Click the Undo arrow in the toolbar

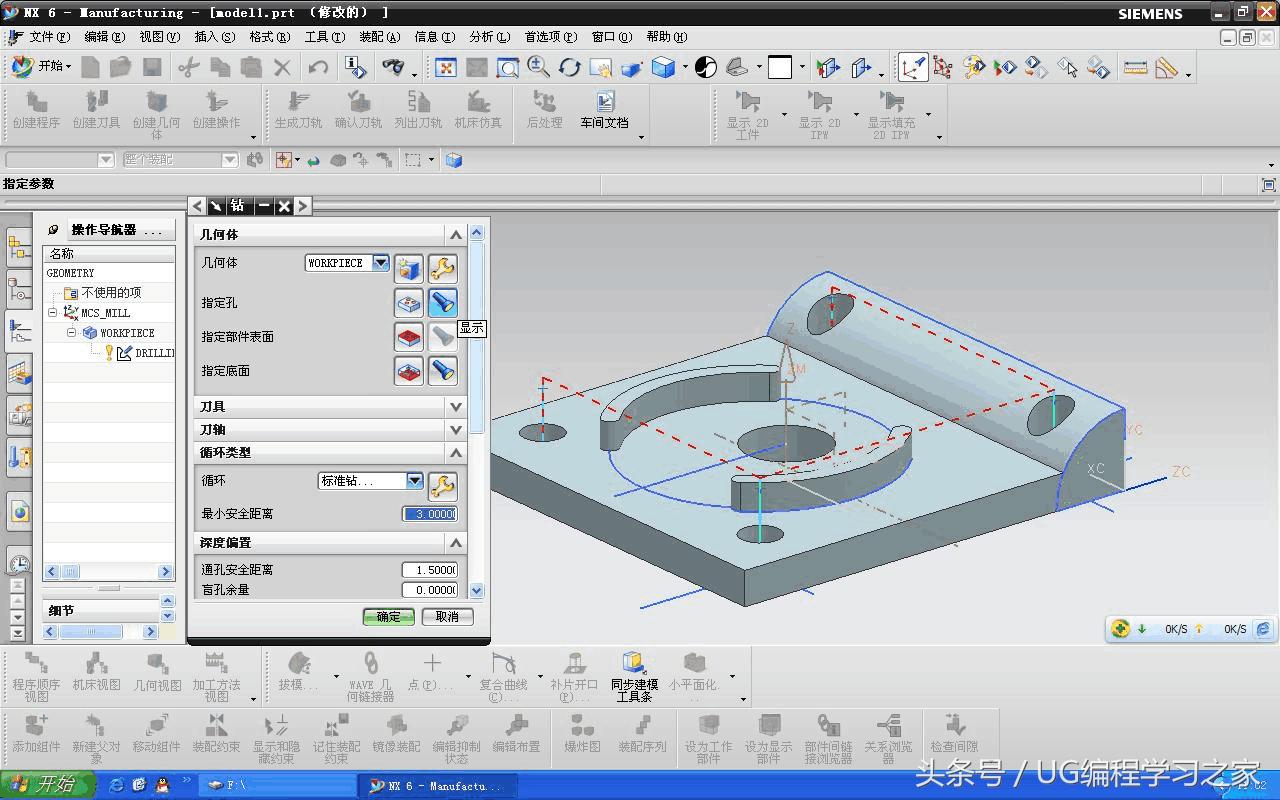318,68
